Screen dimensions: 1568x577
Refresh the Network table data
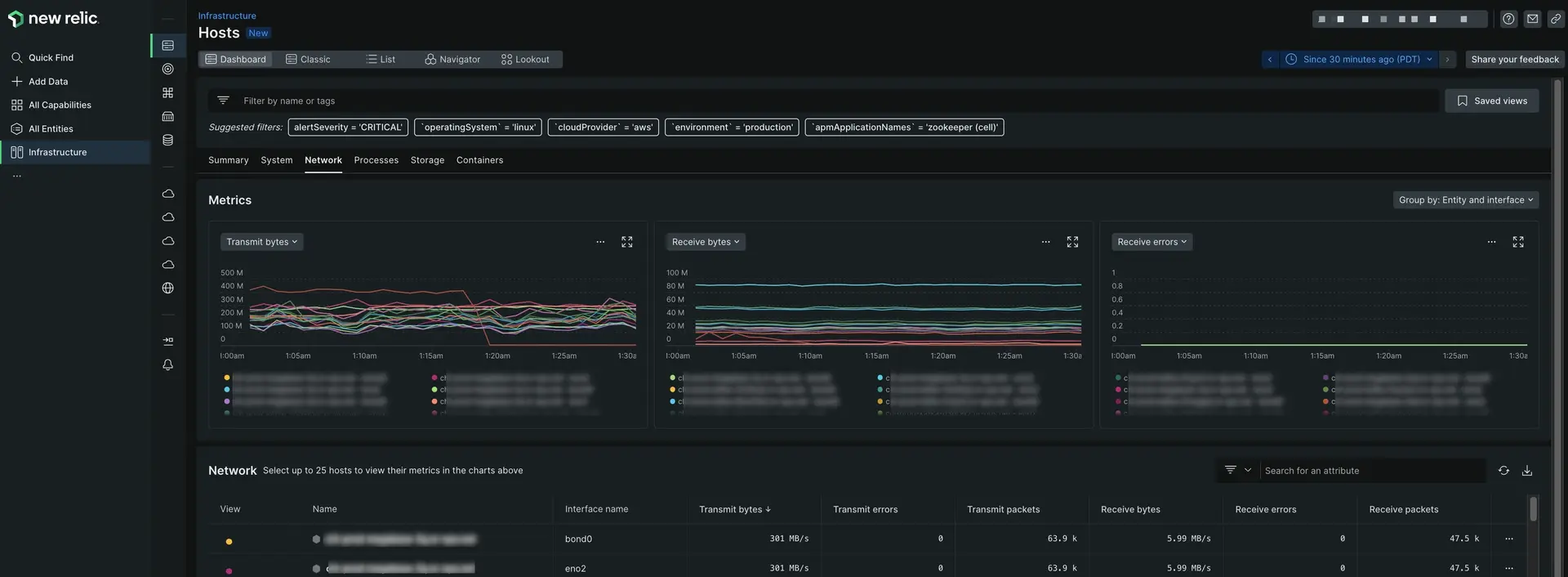click(x=1503, y=471)
